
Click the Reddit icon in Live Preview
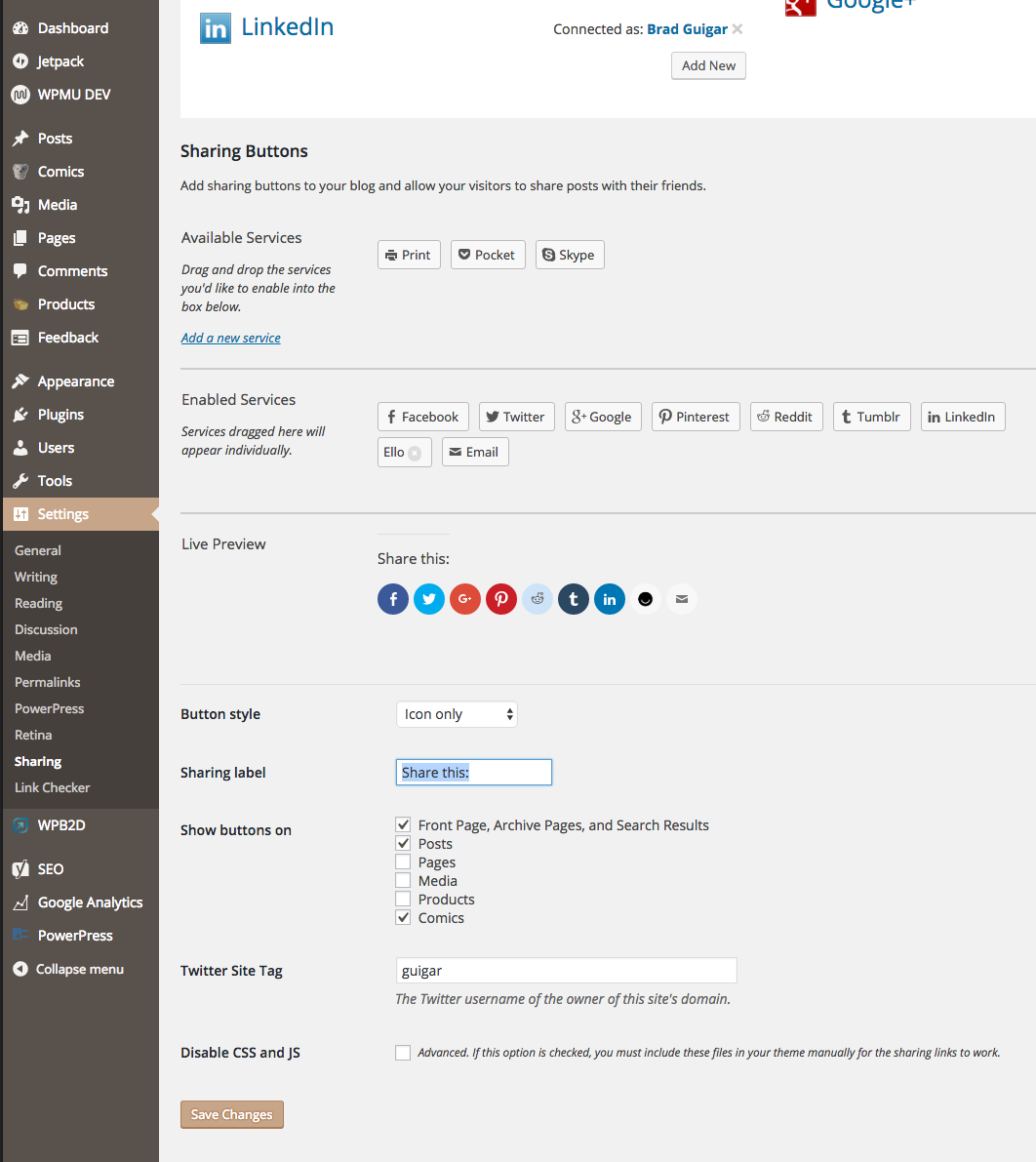[538, 599]
